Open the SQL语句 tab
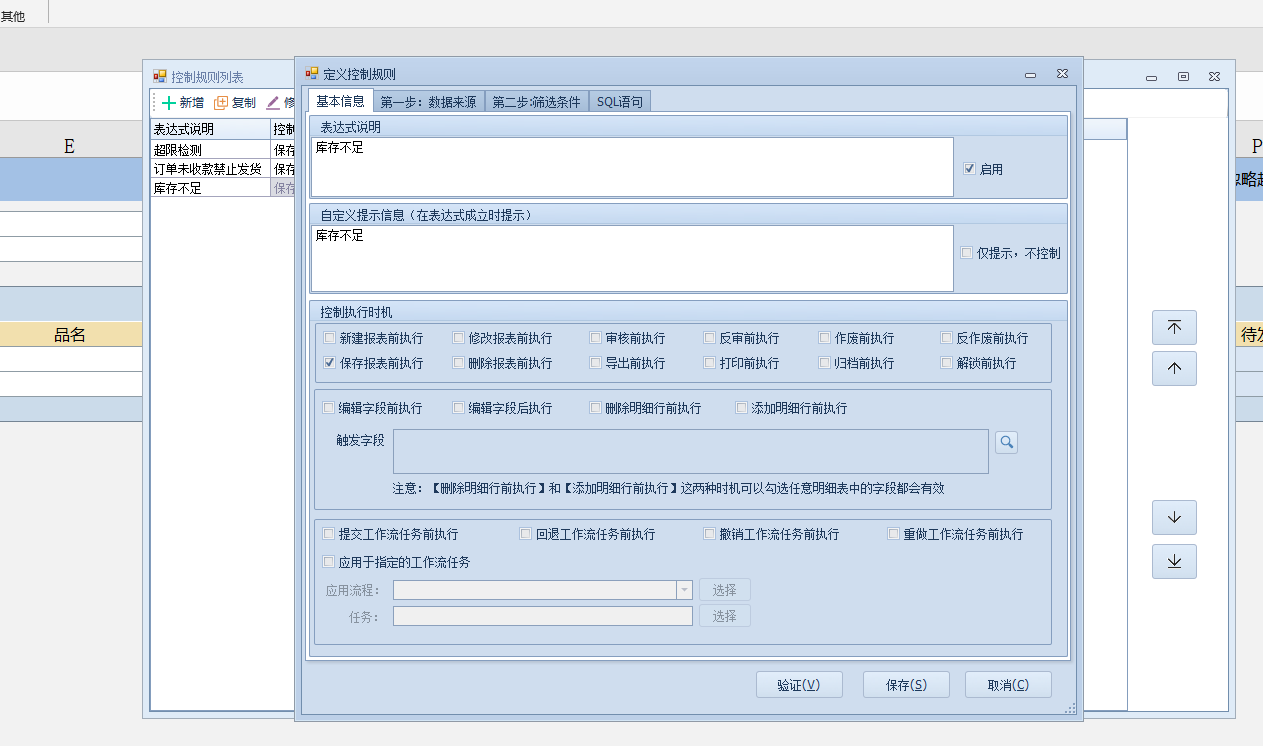Viewport: 1263px width, 746px height. tap(620, 102)
